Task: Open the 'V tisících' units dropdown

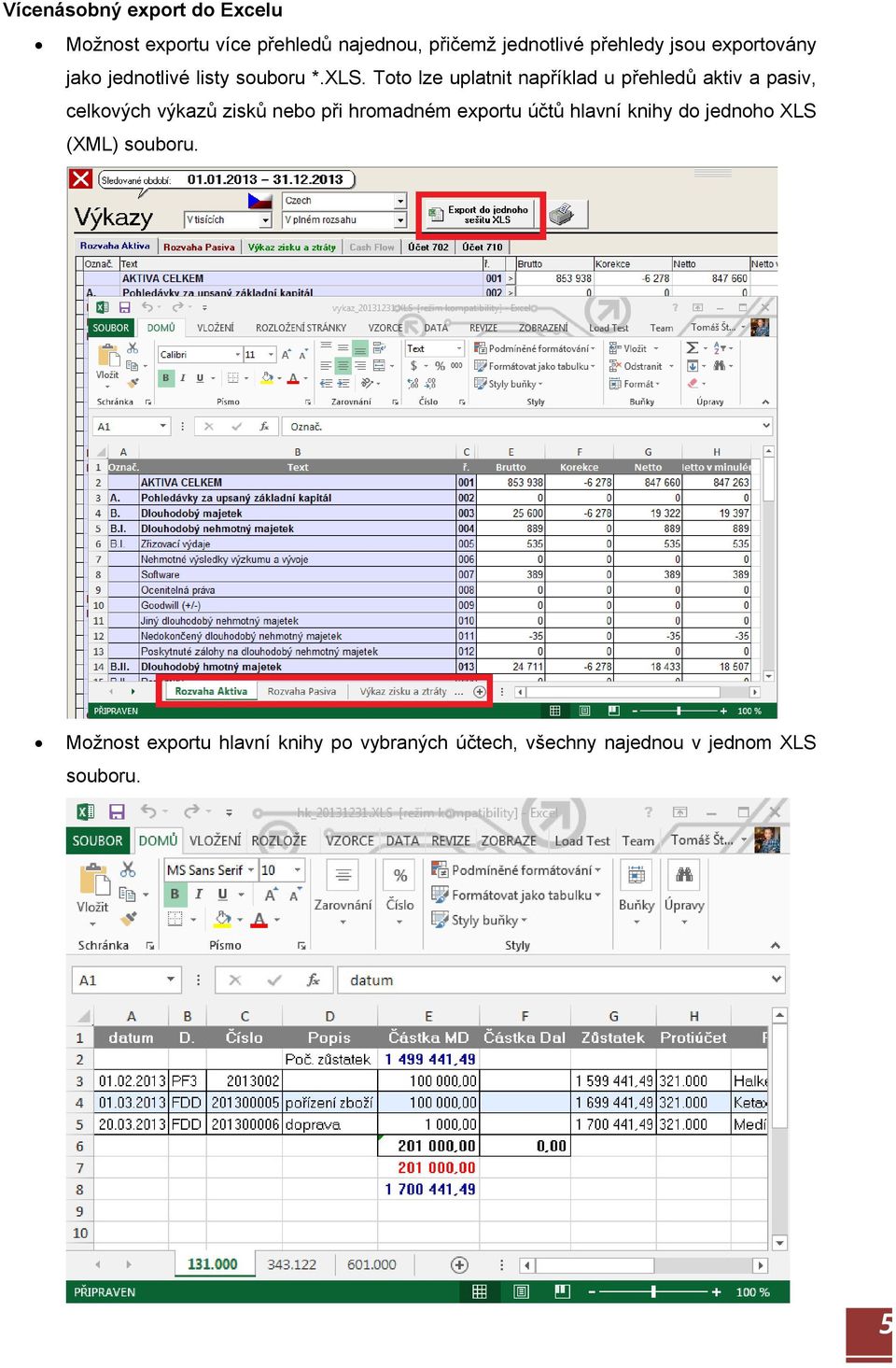Action: tap(266, 219)
